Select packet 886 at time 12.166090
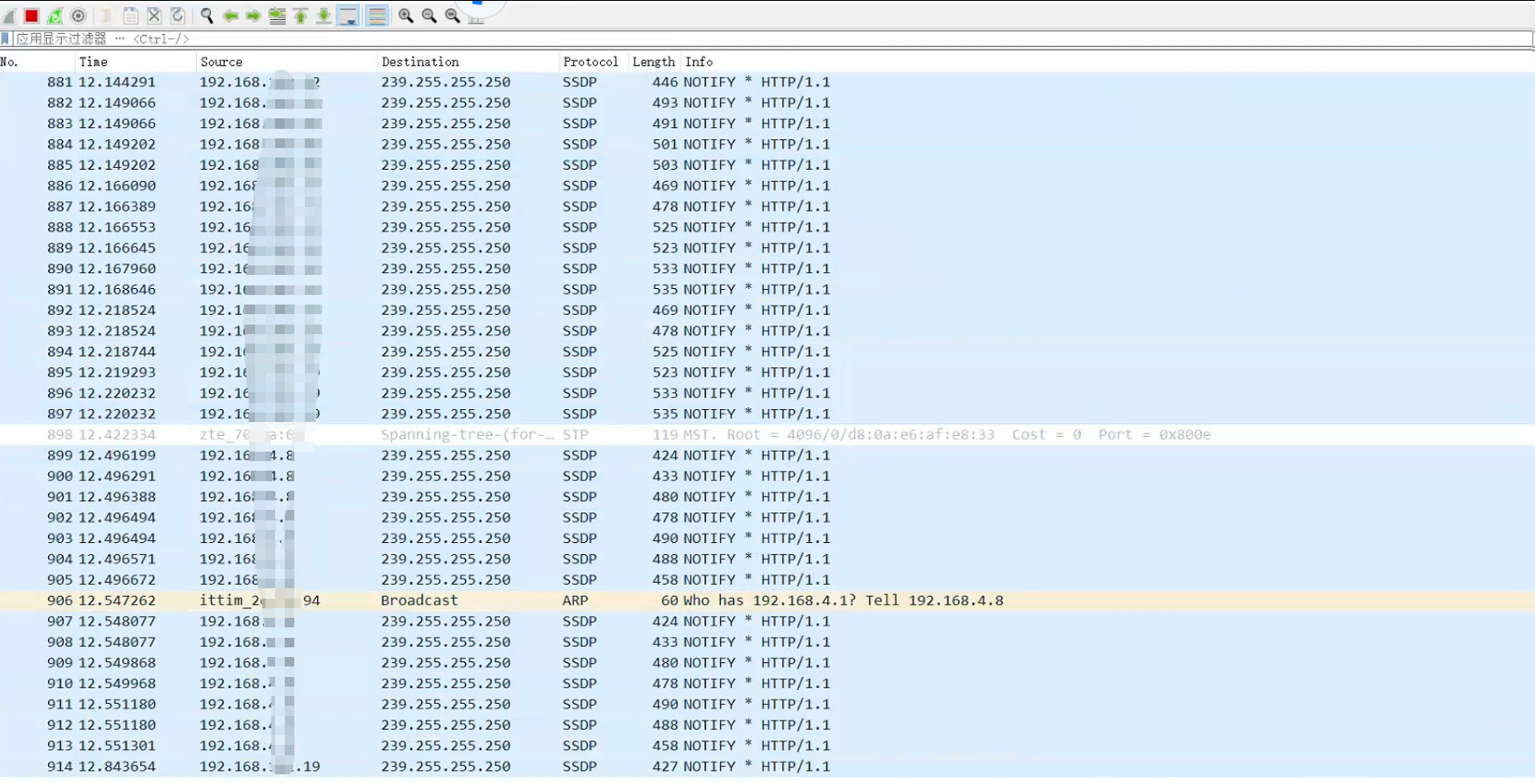The height and width of the screenshot is (784, 1535). point(767,186)
